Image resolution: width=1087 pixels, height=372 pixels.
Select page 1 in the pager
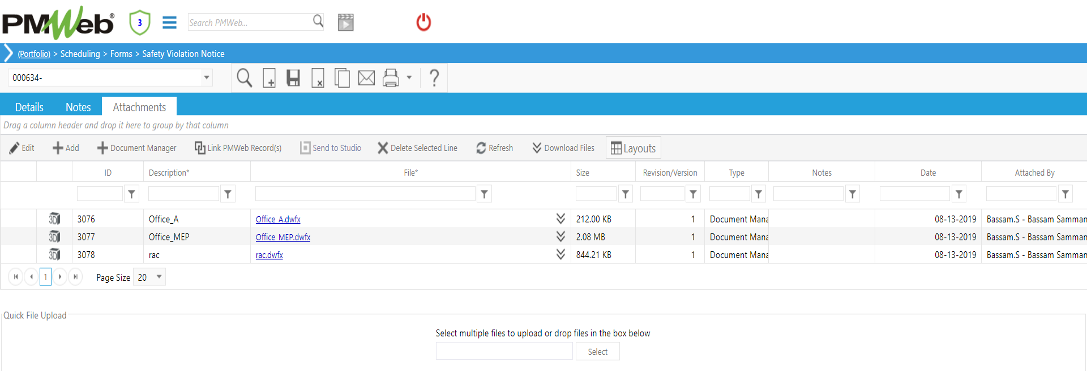[45, 277]
